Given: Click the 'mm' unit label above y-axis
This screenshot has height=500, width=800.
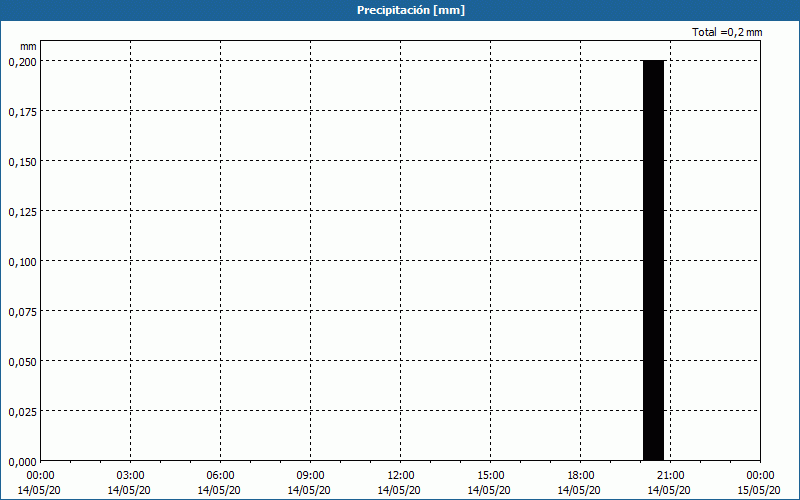Looking at the screenshot, I should point(28,46).
